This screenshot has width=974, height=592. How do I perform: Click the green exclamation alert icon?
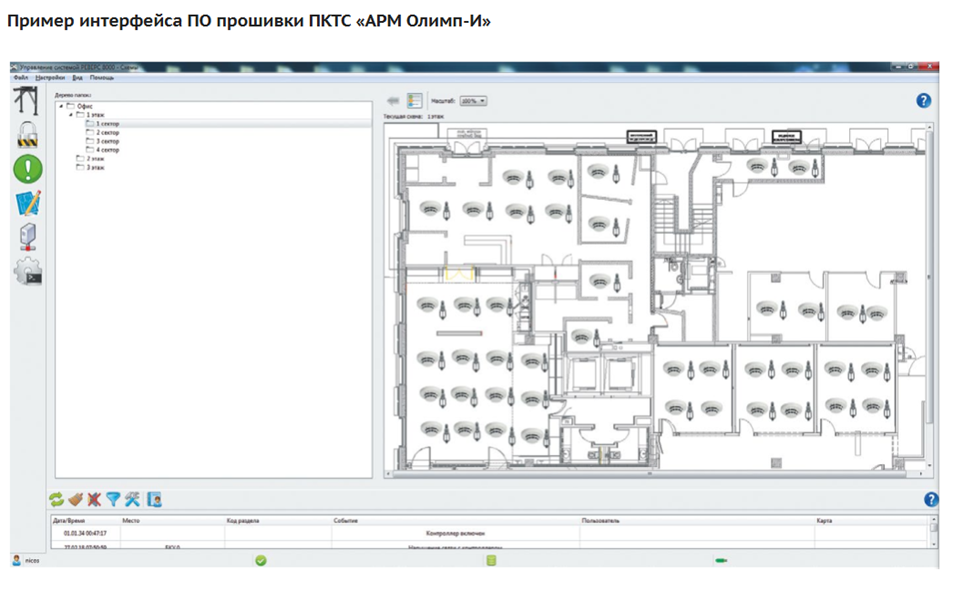[27, 168]
